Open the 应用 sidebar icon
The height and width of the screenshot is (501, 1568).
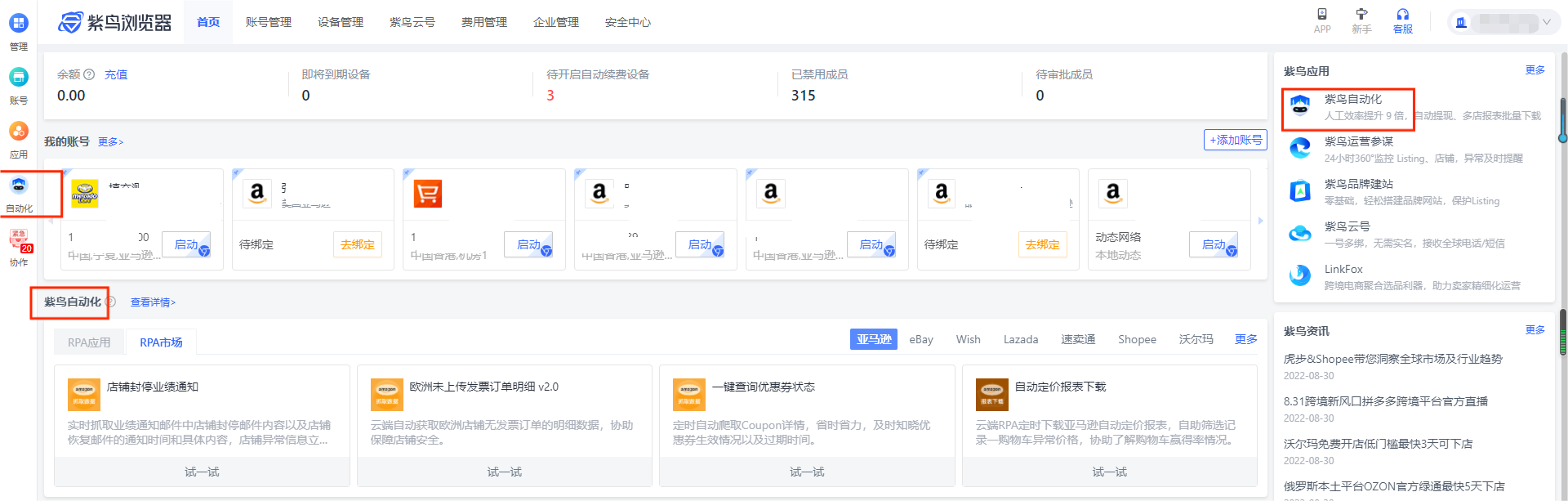(x=18, y=131)
